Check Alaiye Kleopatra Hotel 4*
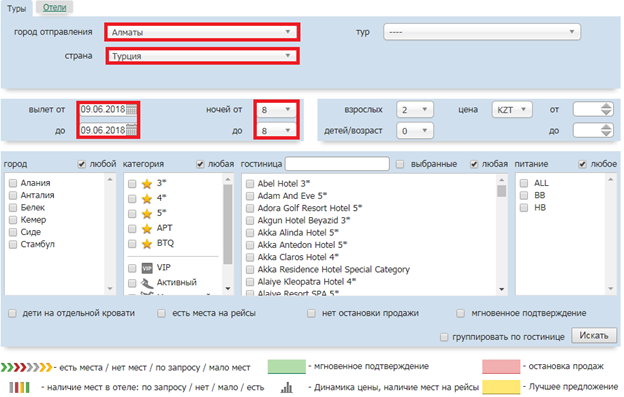This screenshot has height=397, width=624. pyautogui.click(x=250, y=282)
